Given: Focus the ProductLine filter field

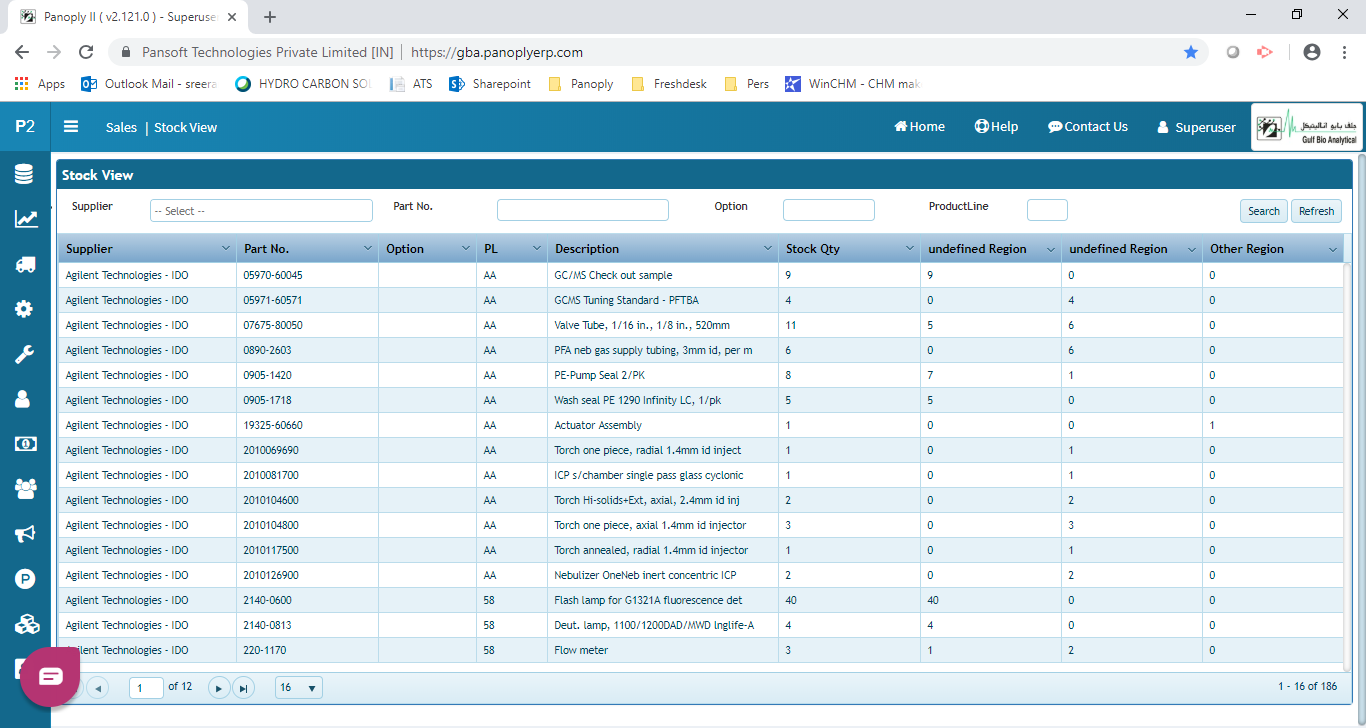Looking at the screenshot, I should [1047, 210].
